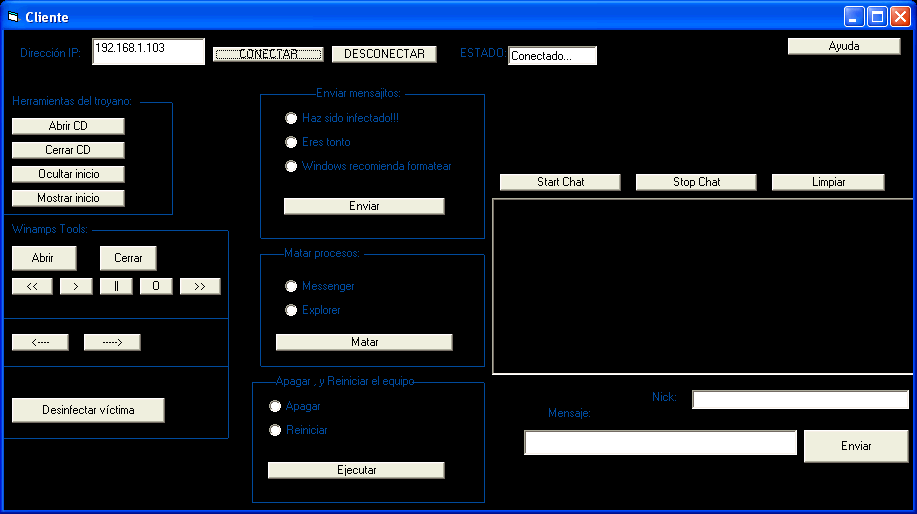
Task: Click the Winamp stop button labeled O
Action: click(x=156, y=286)
